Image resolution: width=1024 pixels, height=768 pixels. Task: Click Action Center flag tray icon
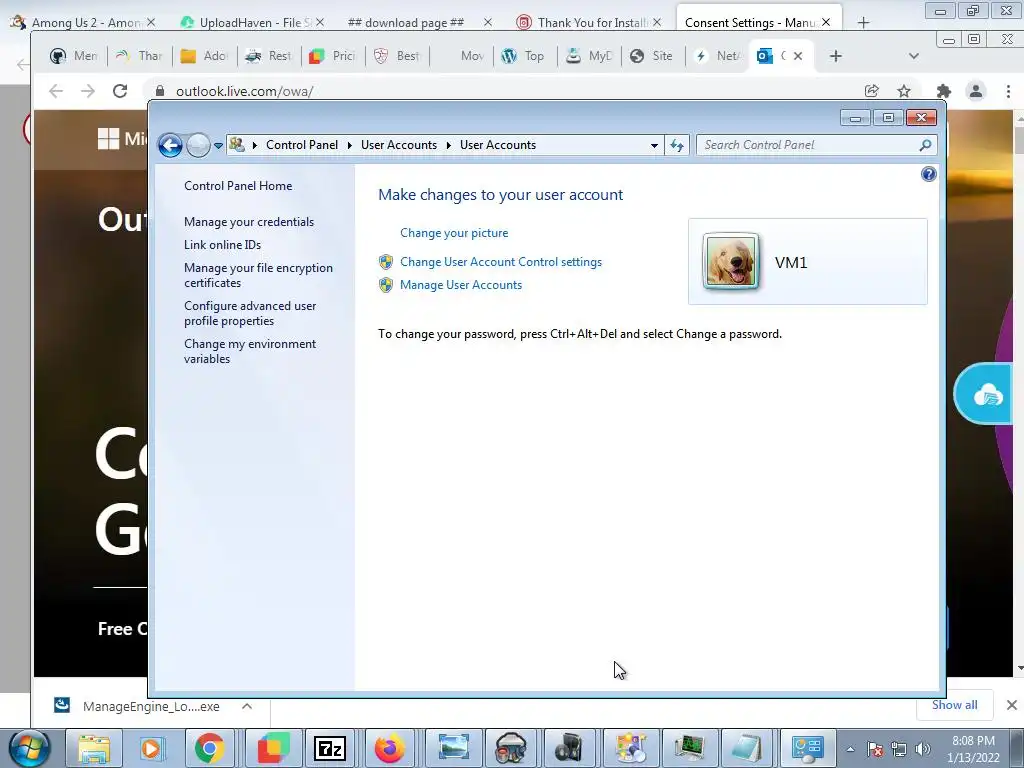pyautogui.click(x=875, y=749)
